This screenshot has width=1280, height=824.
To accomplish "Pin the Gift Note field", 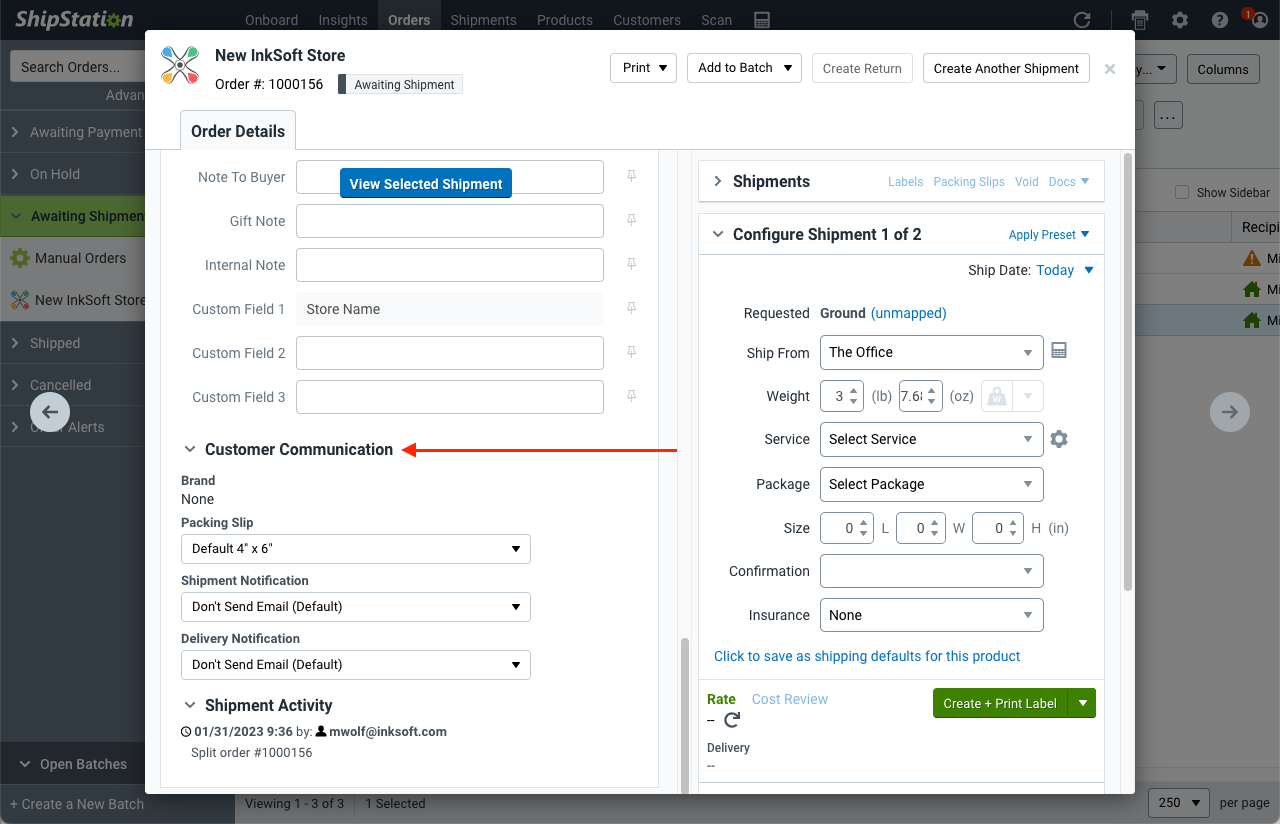I will pyautogui.click(x=631, y=219).
